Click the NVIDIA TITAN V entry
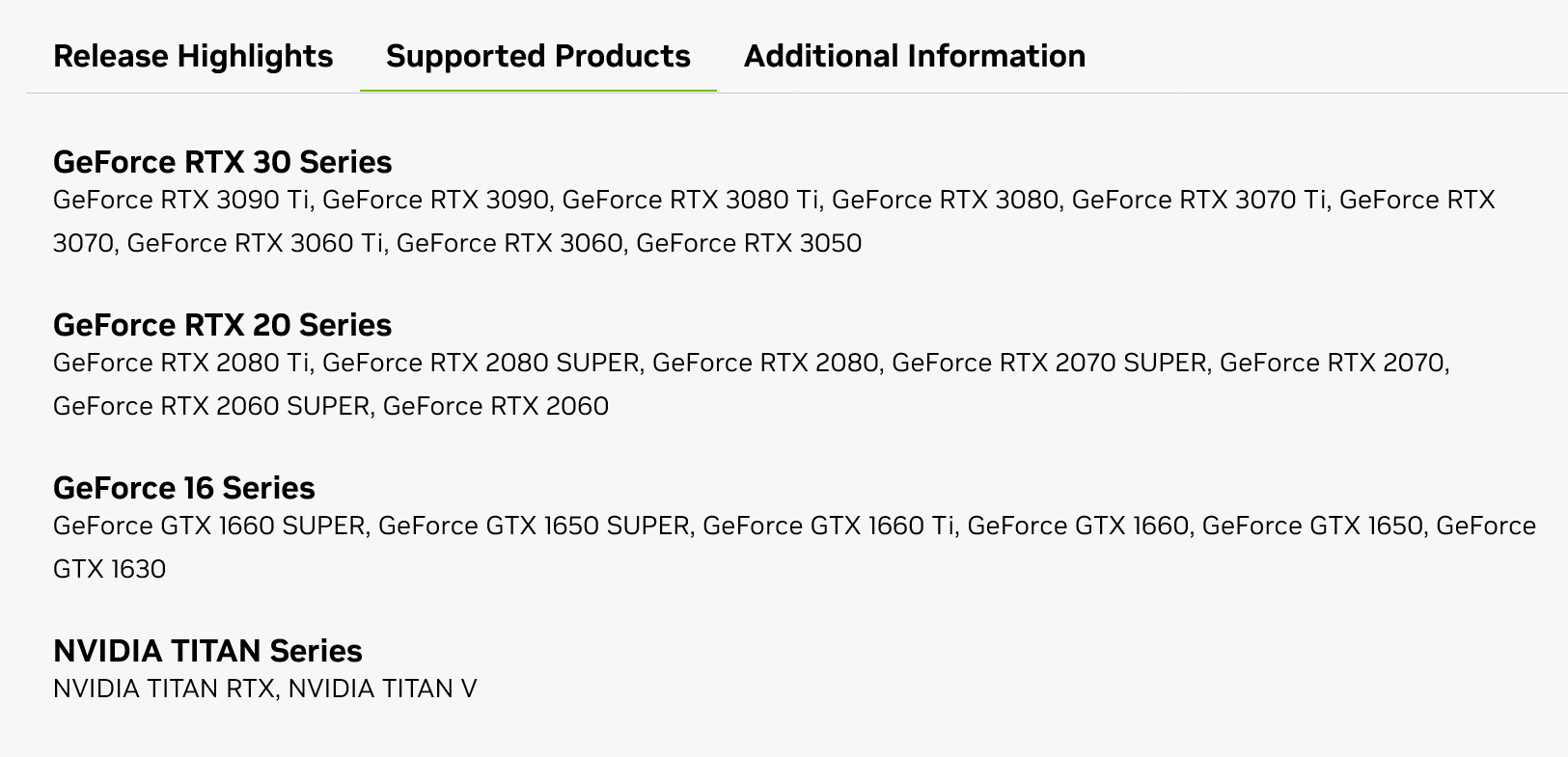This screenshot has width=1568, height=757. (382, 689)
